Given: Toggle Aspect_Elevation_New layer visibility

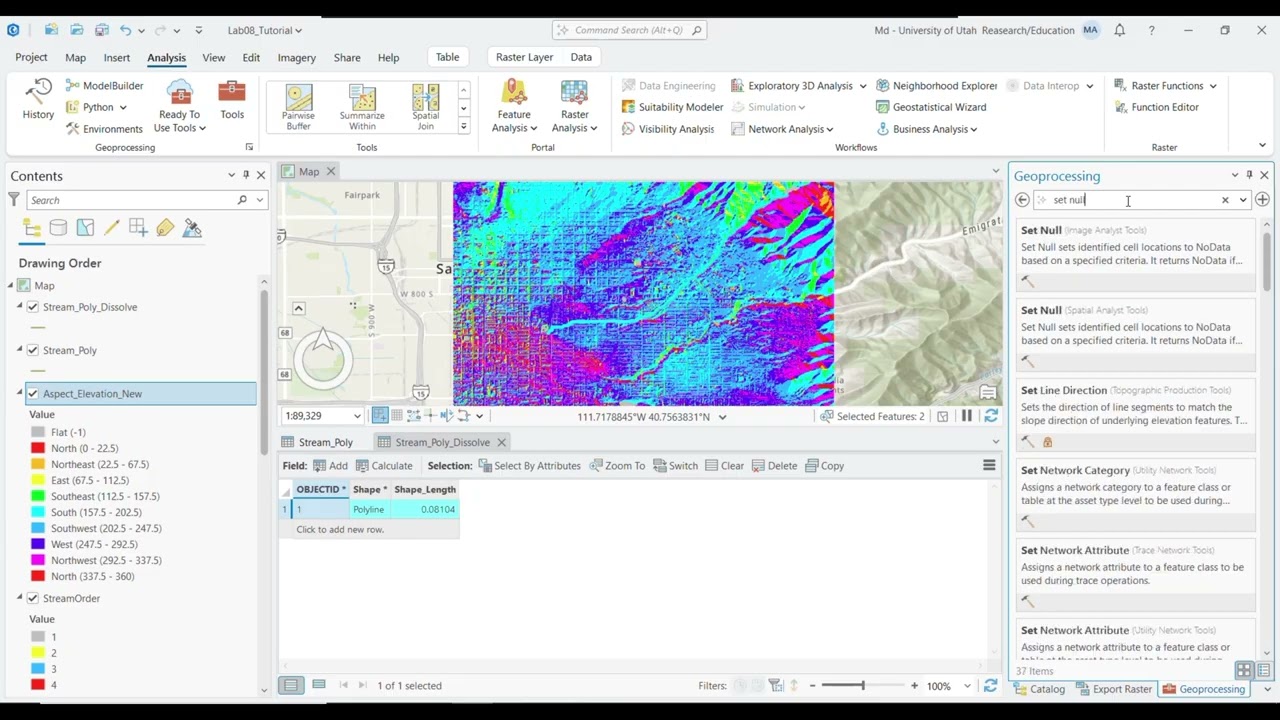Looking at the screenshot, I should (x=33, y=393).
